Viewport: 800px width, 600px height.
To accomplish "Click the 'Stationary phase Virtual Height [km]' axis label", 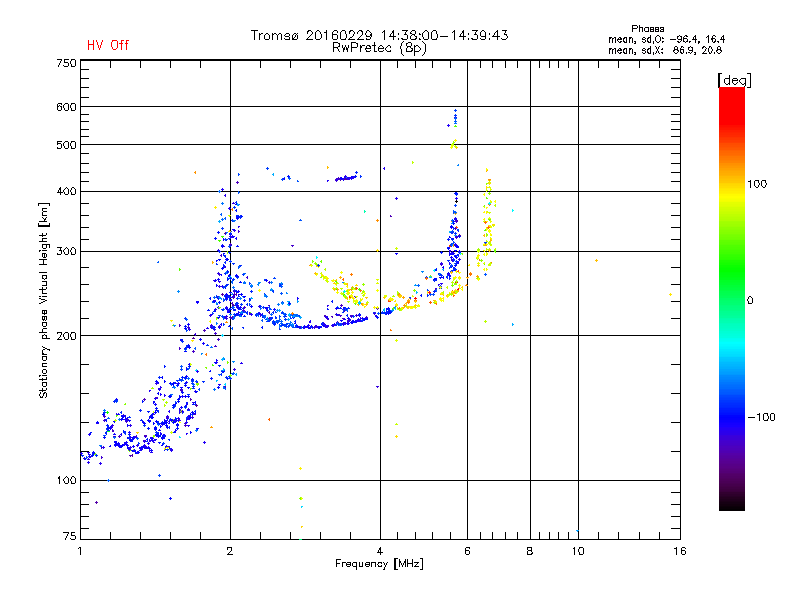I will 44,301.
